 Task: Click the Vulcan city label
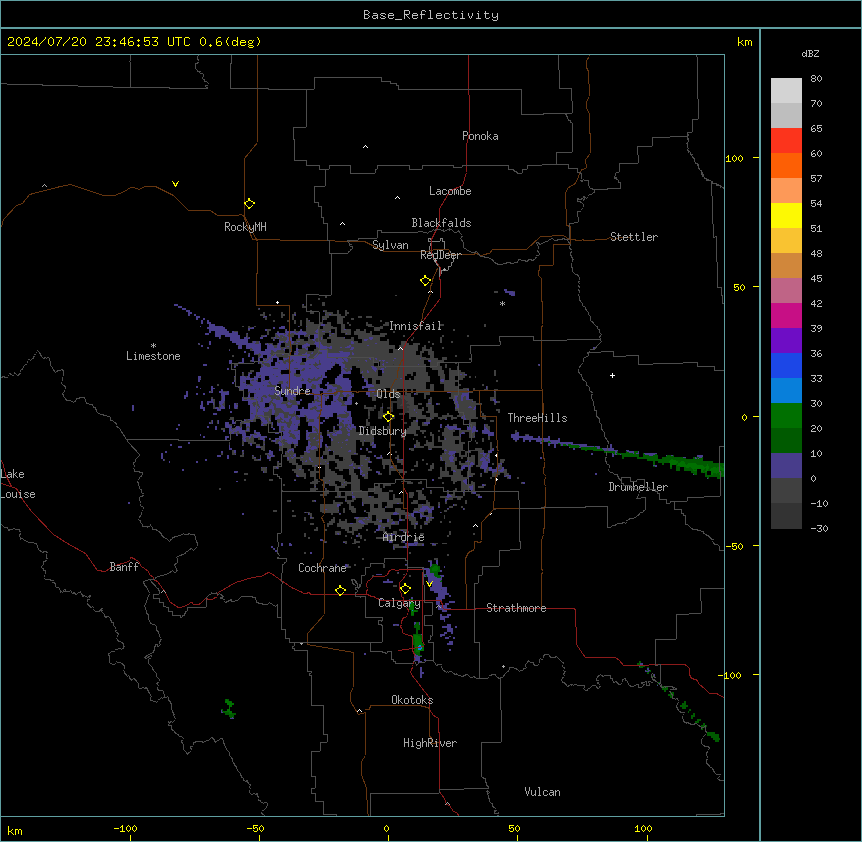tap(542, 792)
